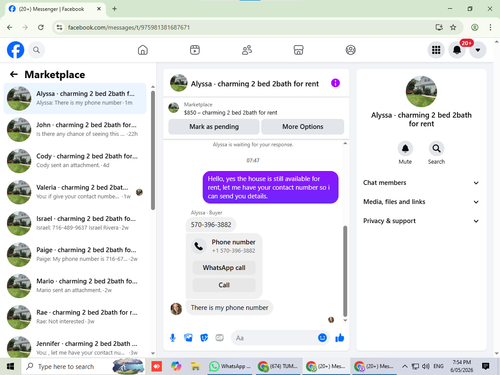500x375 pixels.
Task: Open the Rae conversation in list
Action: pos(75,317)
